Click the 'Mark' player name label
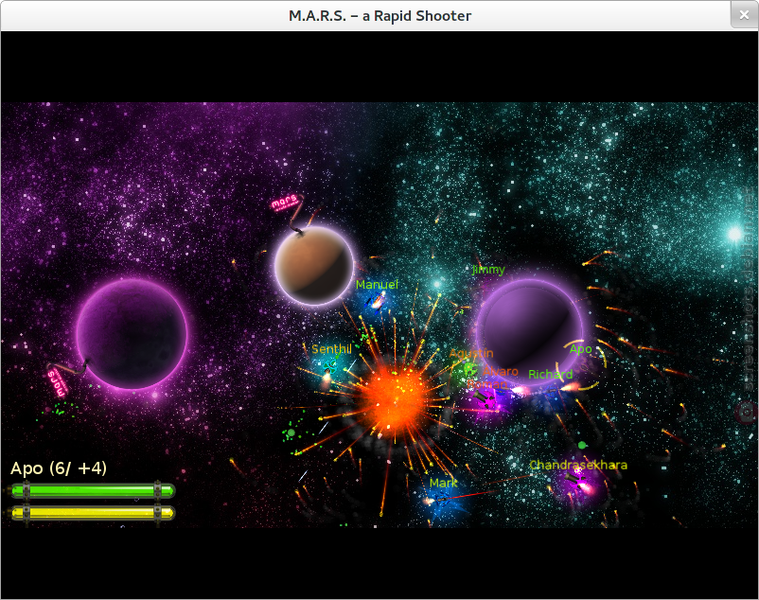This screenshot has width=759, height=600. click(443, 483)
